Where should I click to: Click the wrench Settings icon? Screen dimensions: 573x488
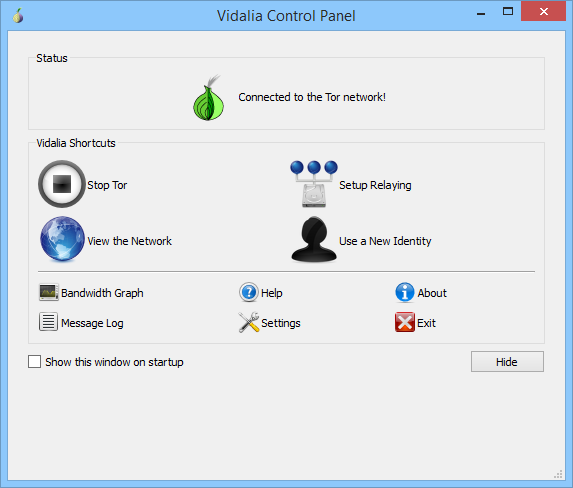pyautogui.click(x=249, y=322)
